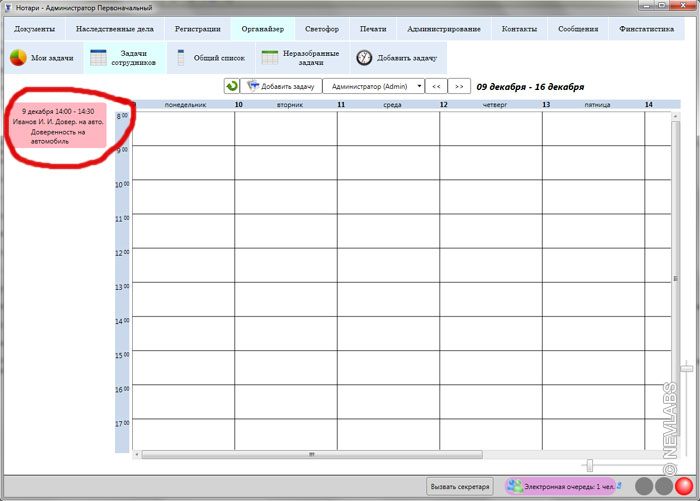Go to previous week with << button
This screenshot has width=700, height=501.
pos(436,87)
